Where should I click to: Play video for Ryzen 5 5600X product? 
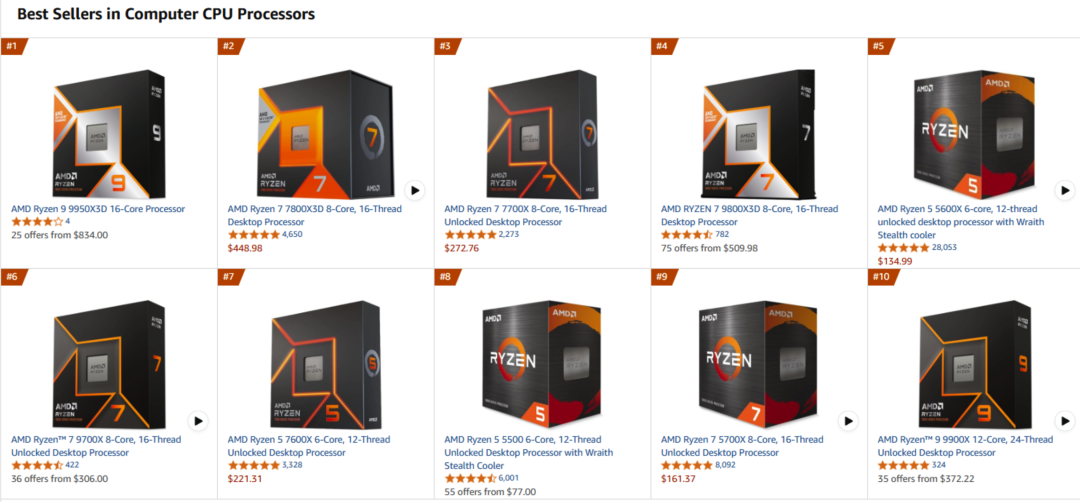1064,190
